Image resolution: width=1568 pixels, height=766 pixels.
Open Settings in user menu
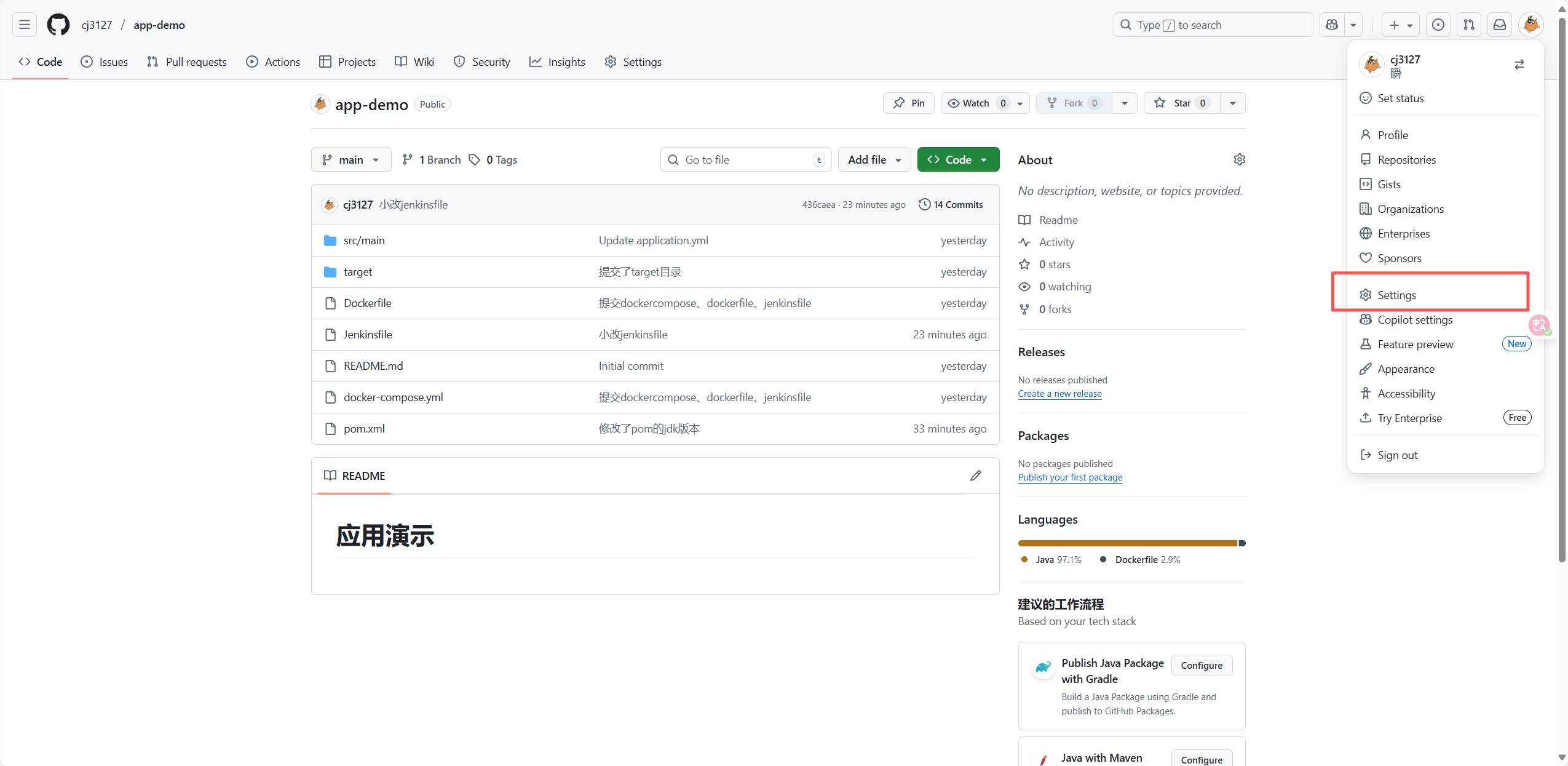click(1445, 295)
